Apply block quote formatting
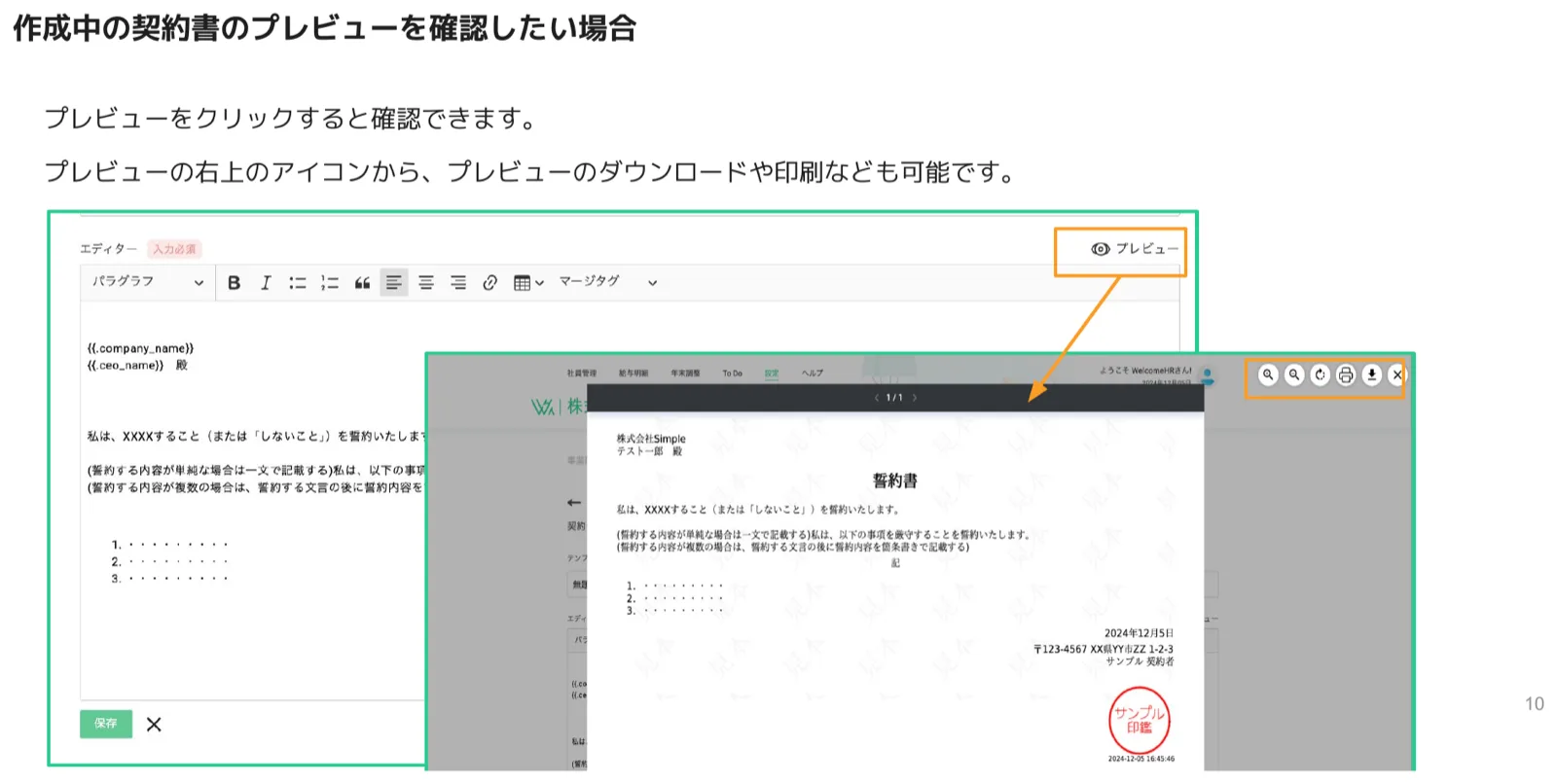Image resolution: width=1557 pixels, height=784 pixels. (362, 283)
